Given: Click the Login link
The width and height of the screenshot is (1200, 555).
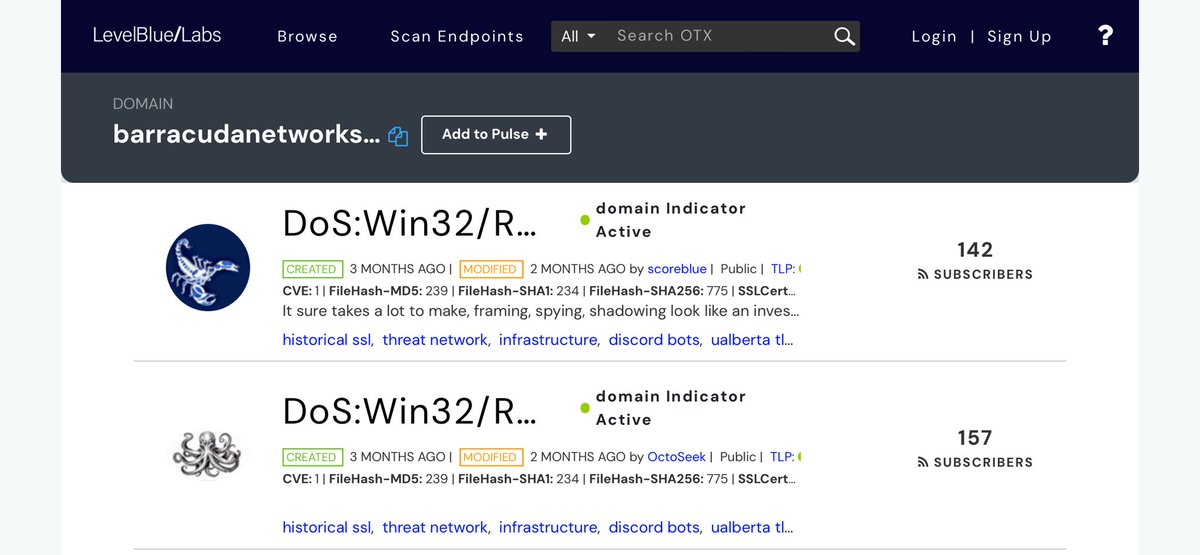Looking at the screenshot, I should pyautogui.click(x=934, y=36).
